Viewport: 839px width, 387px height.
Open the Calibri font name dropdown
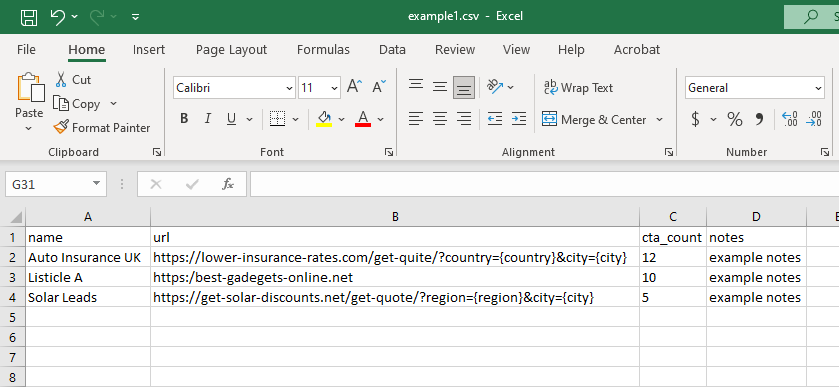(x=289, y=88)
